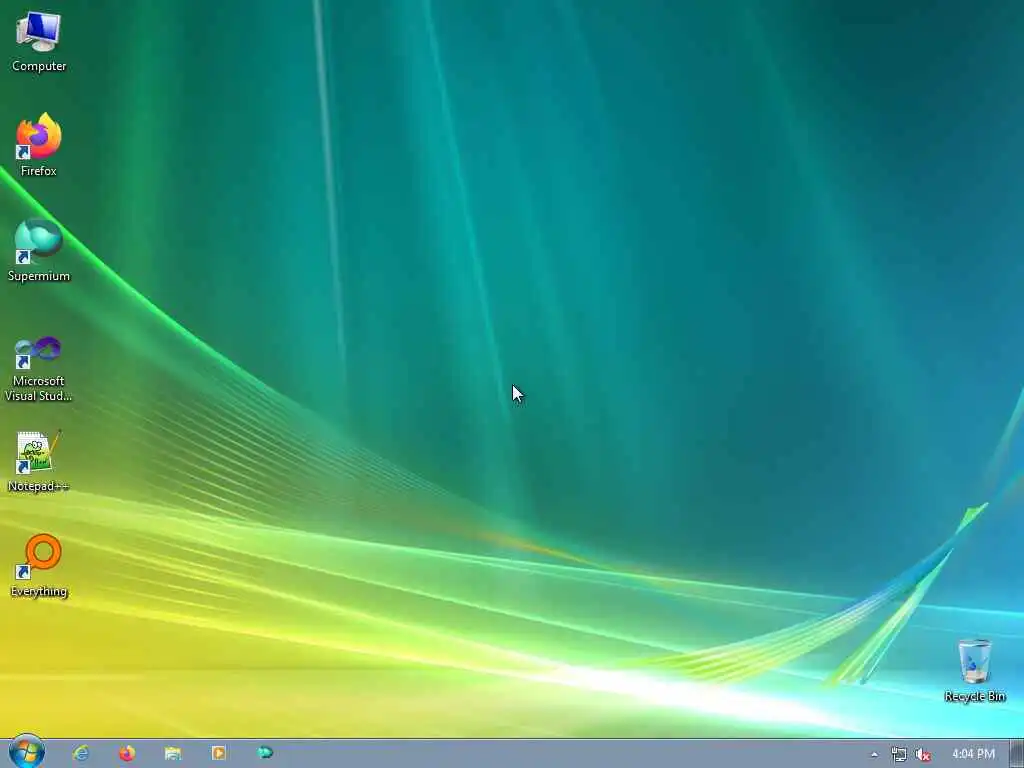Click the Show desktop button
Image resolution: width=1024 pixels, height=768 pixels.
[1017, 754]
